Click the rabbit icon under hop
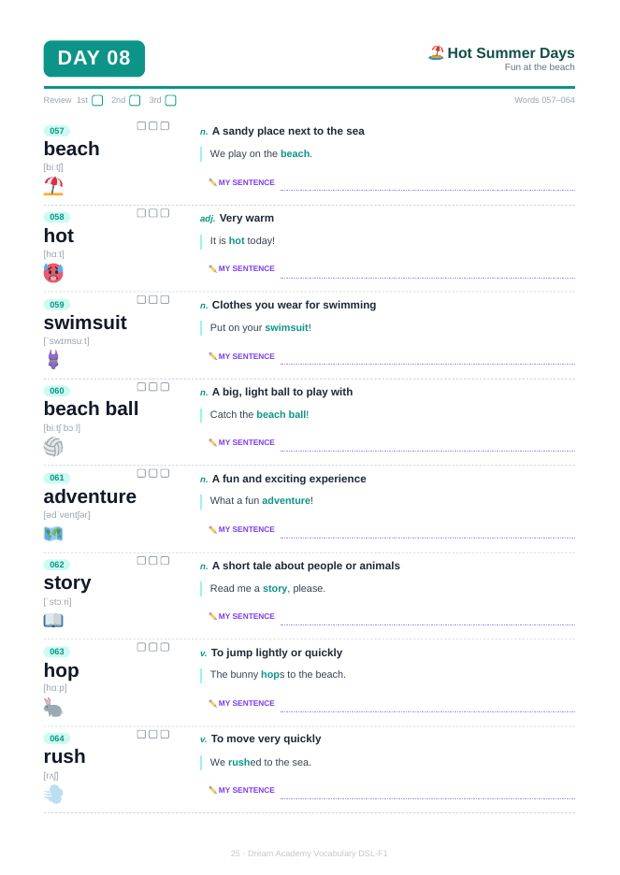Viewport: 620px width, 875px height. click(x=54, y=708)
